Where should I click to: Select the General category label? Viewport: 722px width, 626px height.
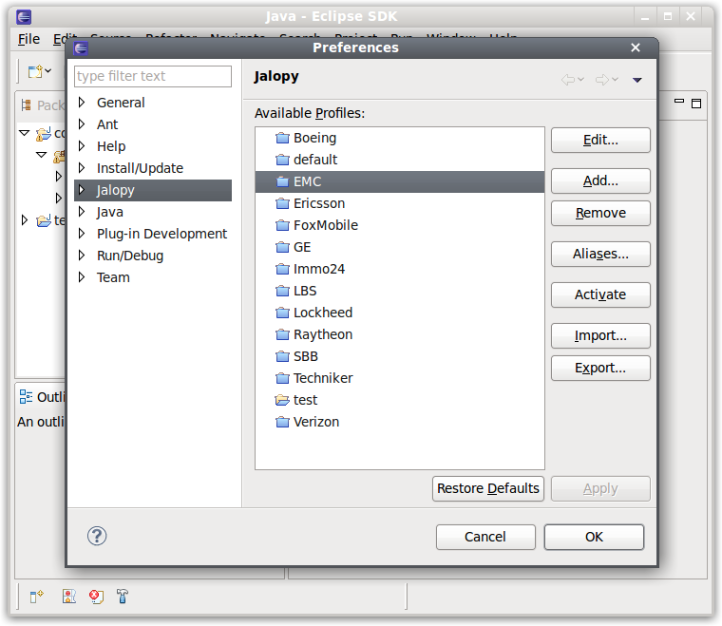coord(121,103)
